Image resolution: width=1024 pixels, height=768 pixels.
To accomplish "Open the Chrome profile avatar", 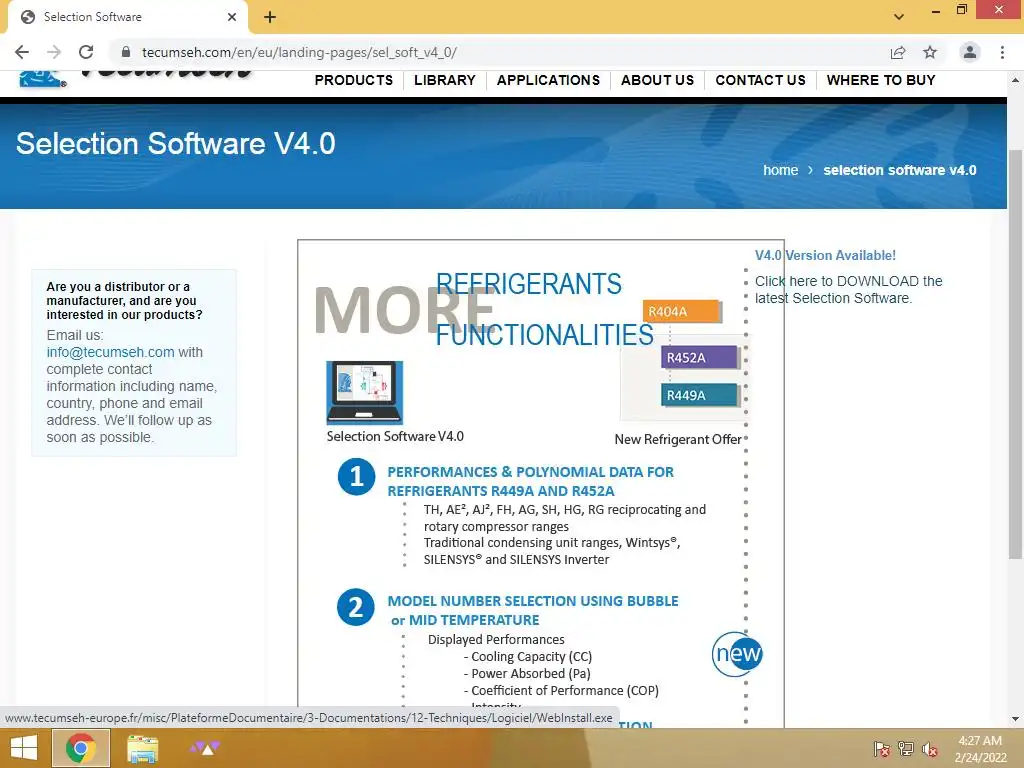I will [970, 52].
